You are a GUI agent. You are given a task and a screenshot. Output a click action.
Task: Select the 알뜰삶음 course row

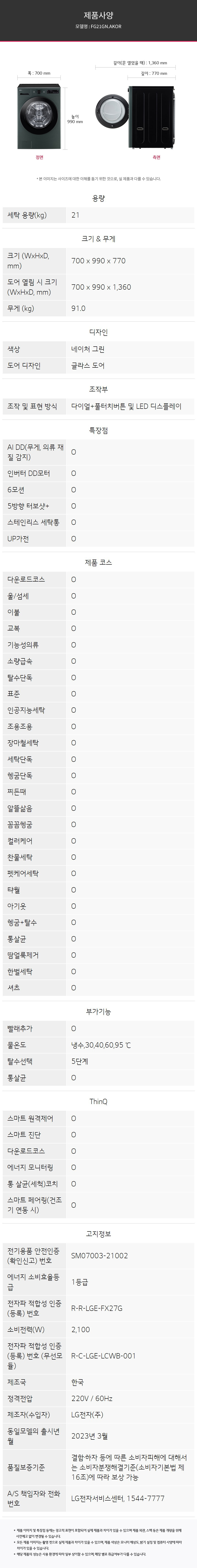[x=98, y=808]
